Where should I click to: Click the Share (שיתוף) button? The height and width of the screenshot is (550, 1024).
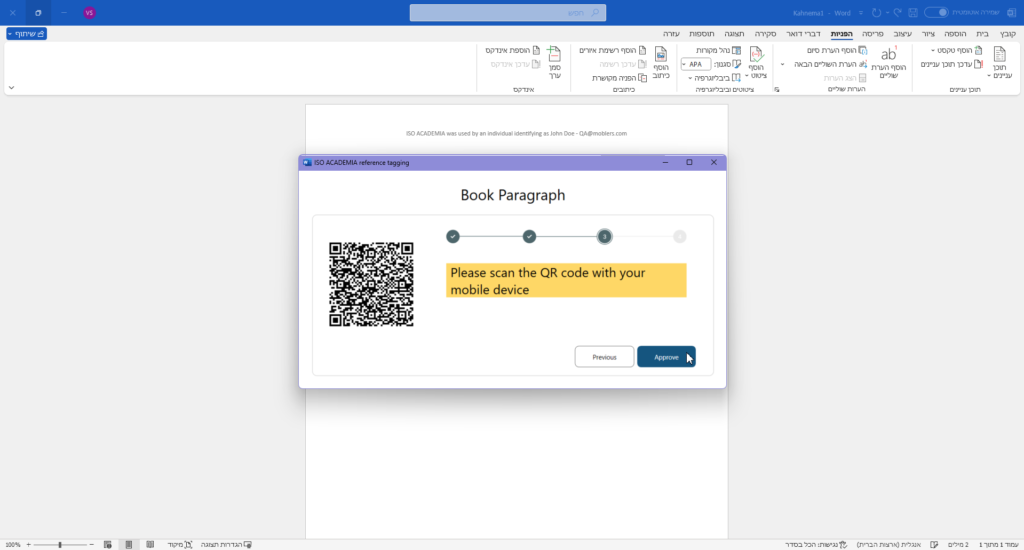click(x=27, y=33)
